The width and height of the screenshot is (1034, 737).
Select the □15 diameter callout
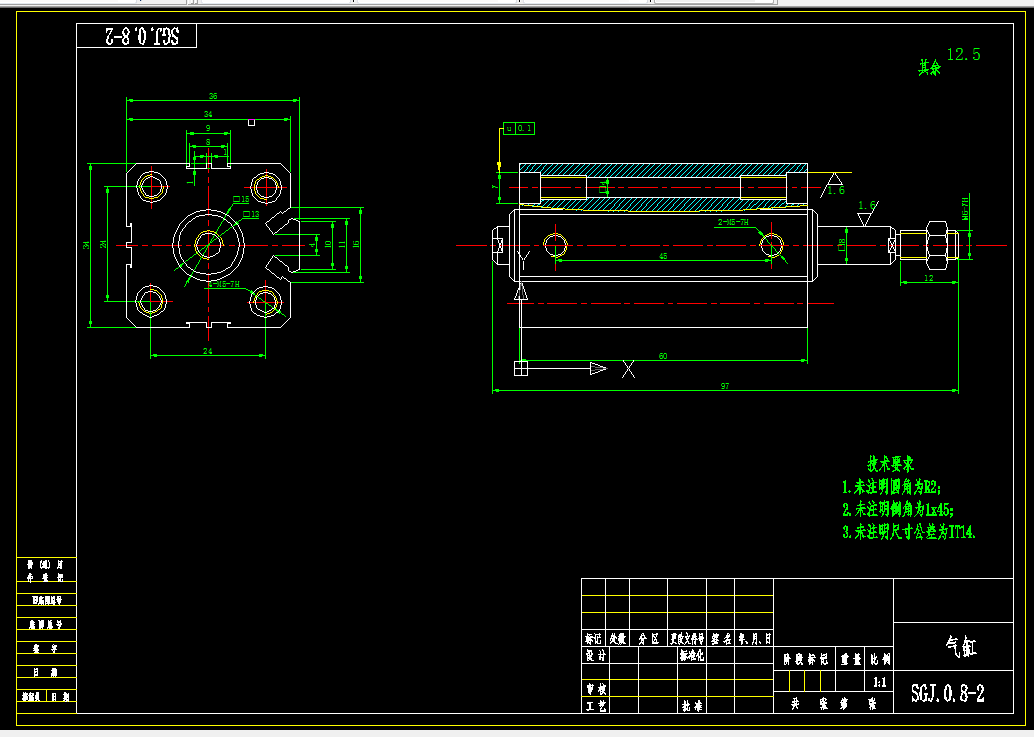tap(241, 199)
